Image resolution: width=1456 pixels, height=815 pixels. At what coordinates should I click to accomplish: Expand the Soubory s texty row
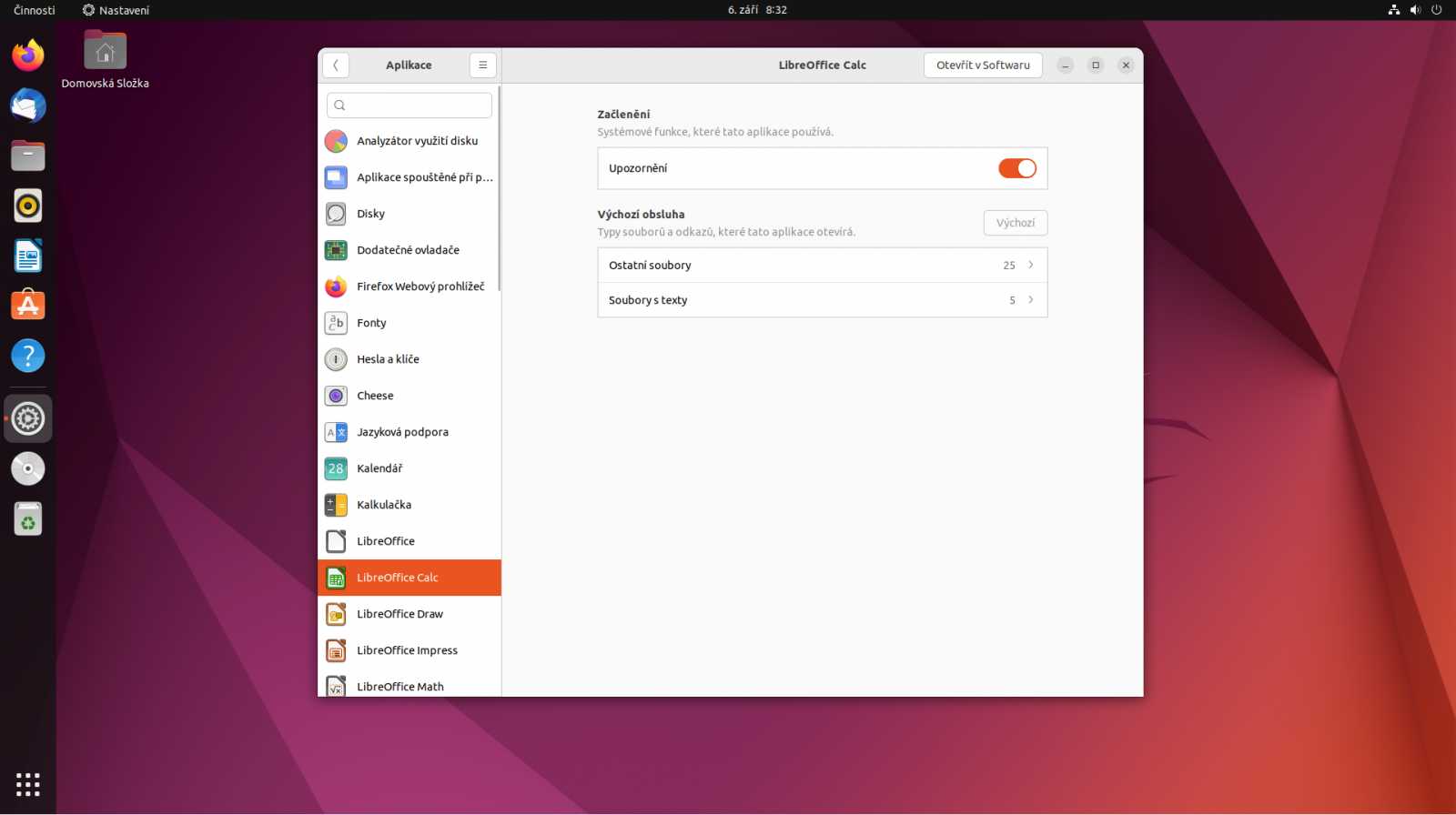823,300
